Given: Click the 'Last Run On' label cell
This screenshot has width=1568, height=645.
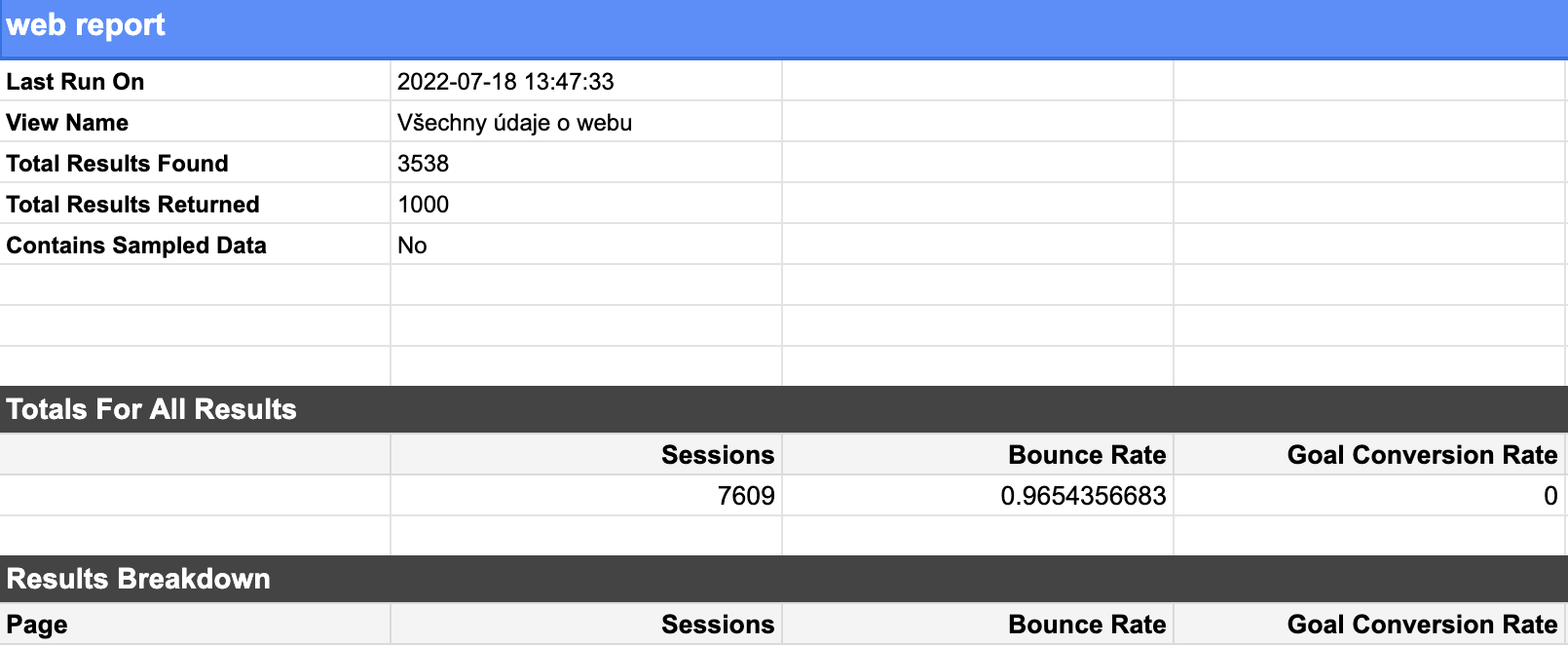Looking at the screenshot, I should tap(195, 81).
